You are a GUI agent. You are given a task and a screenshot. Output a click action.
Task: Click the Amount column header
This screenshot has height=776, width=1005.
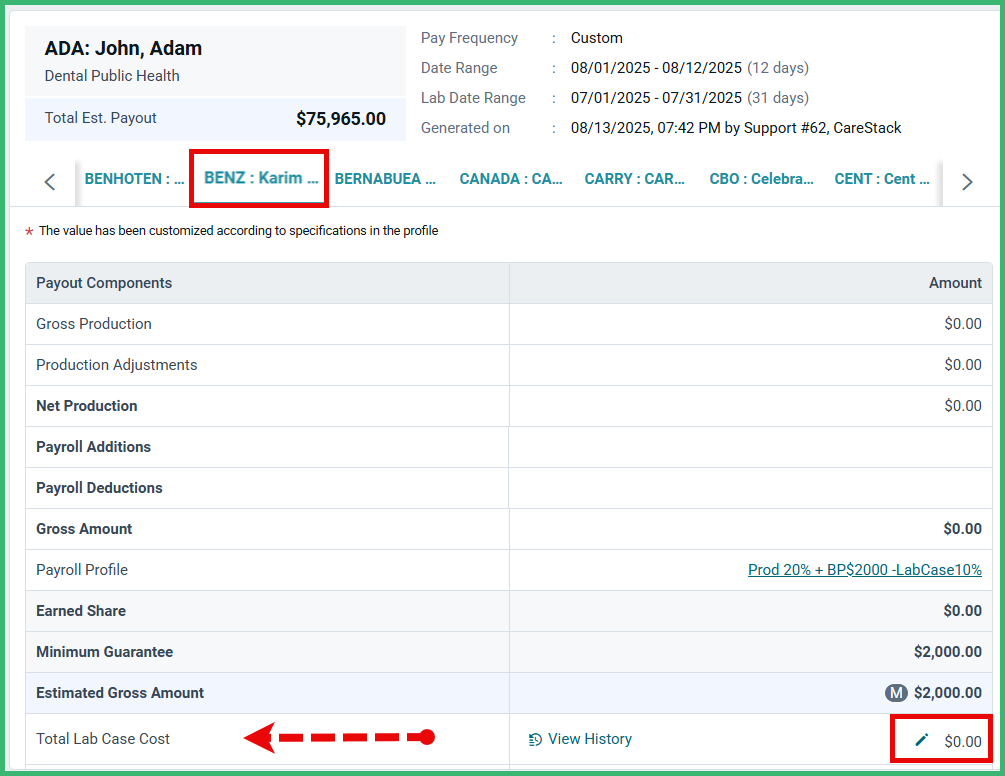click(x=955, y=283)
